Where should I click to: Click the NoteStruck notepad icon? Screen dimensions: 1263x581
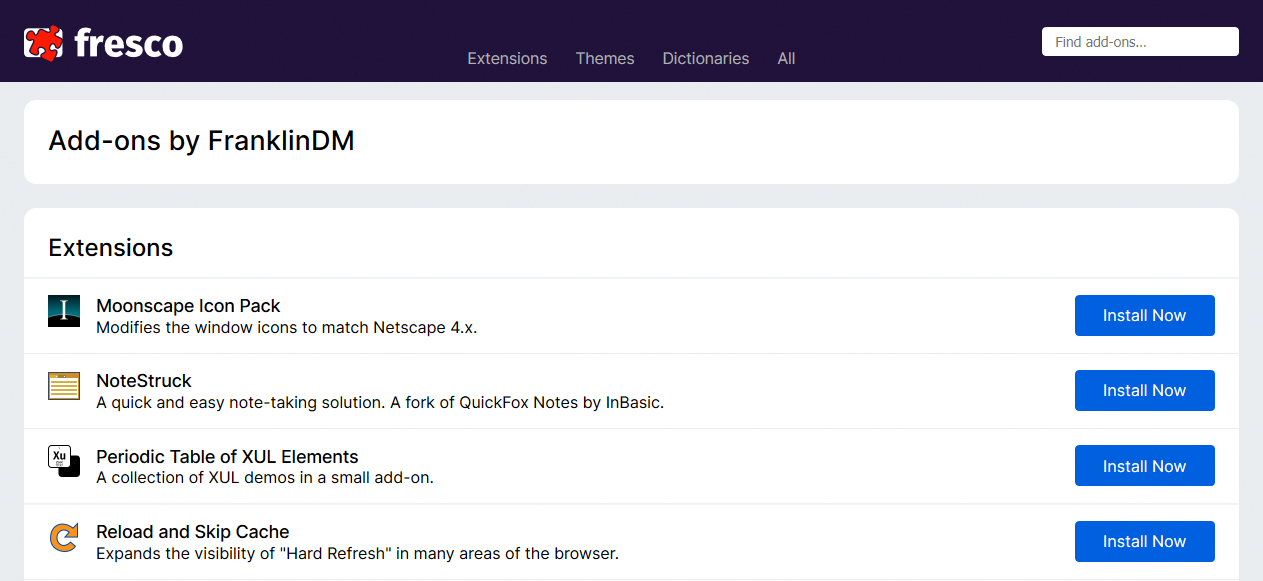(x=63, y=386)
